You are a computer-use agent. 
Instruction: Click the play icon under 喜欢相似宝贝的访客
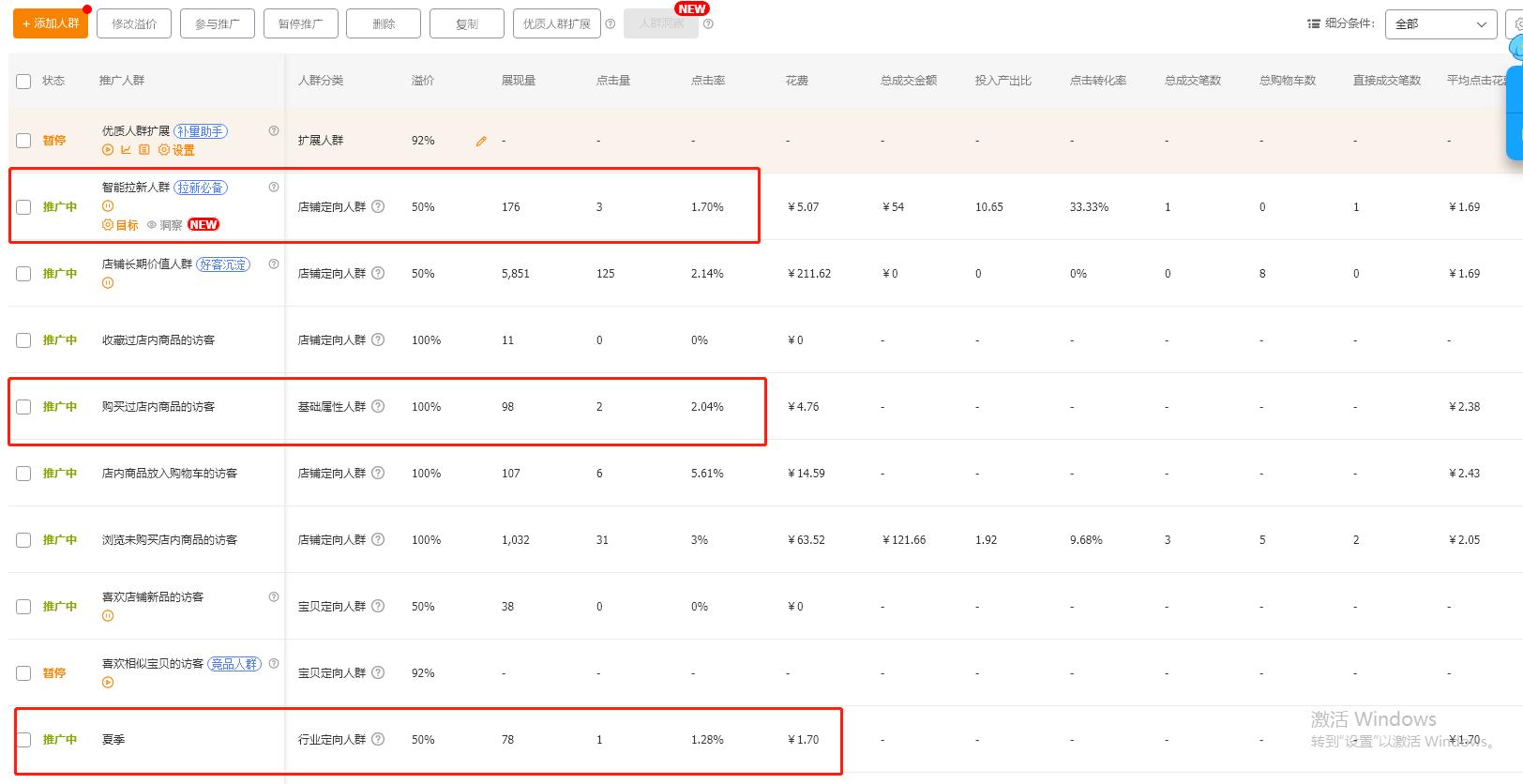coord(108,683)
